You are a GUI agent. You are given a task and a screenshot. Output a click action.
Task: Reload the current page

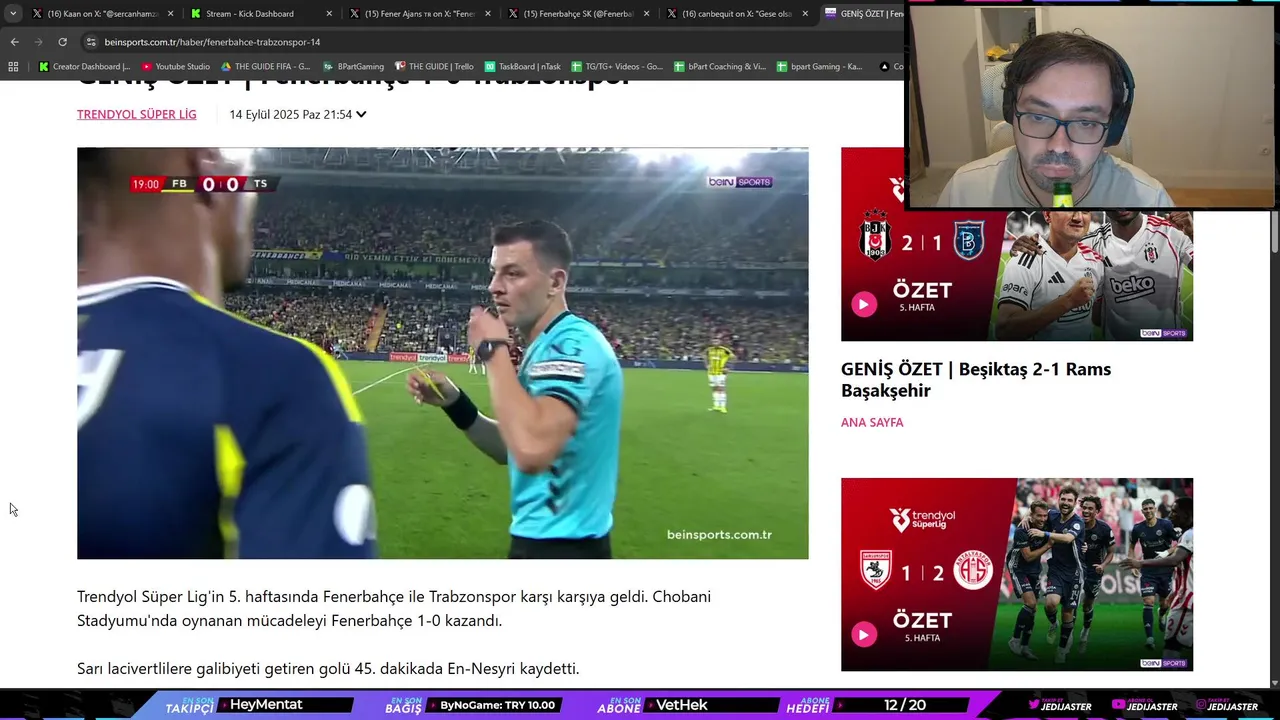[62, 42]
